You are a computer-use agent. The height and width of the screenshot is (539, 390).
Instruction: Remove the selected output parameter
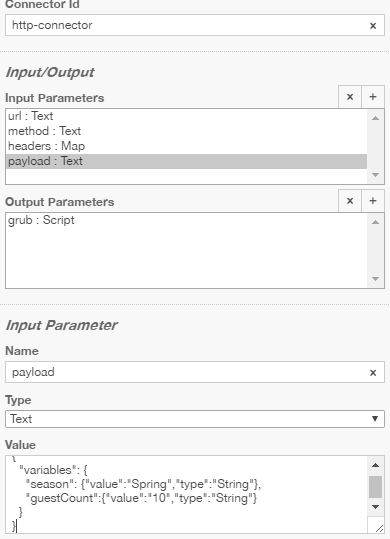point(350,201)
